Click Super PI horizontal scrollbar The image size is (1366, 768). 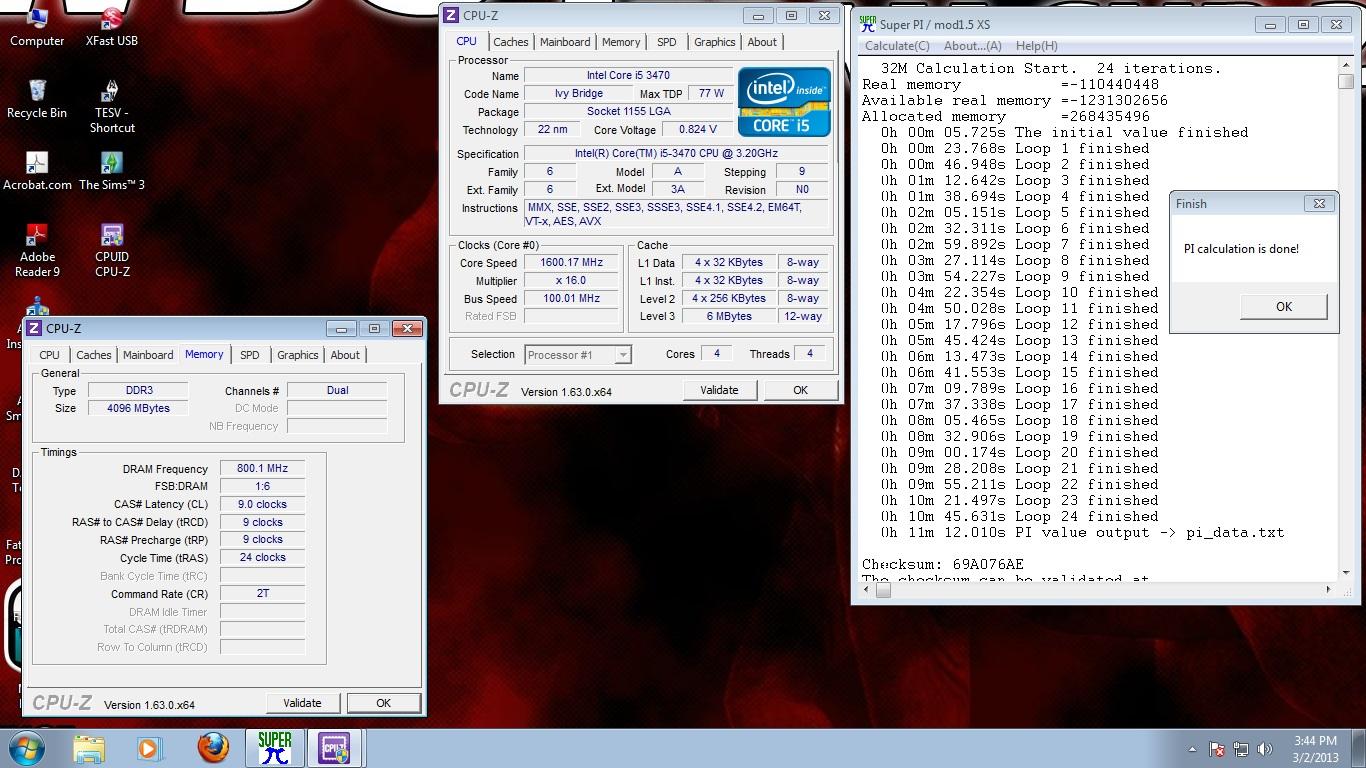1099,589
